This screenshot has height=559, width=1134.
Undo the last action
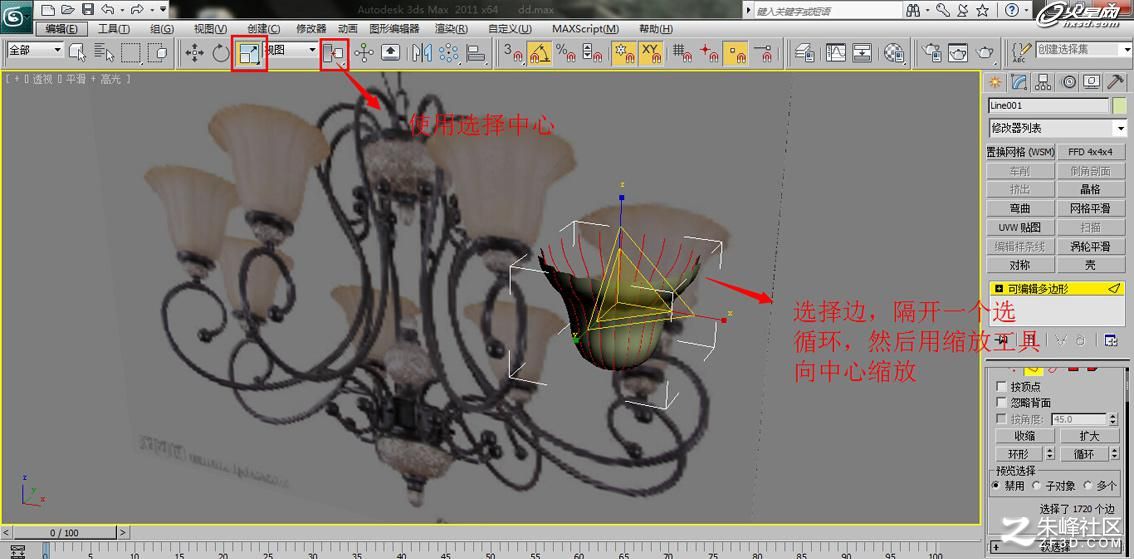coord(108,10)
